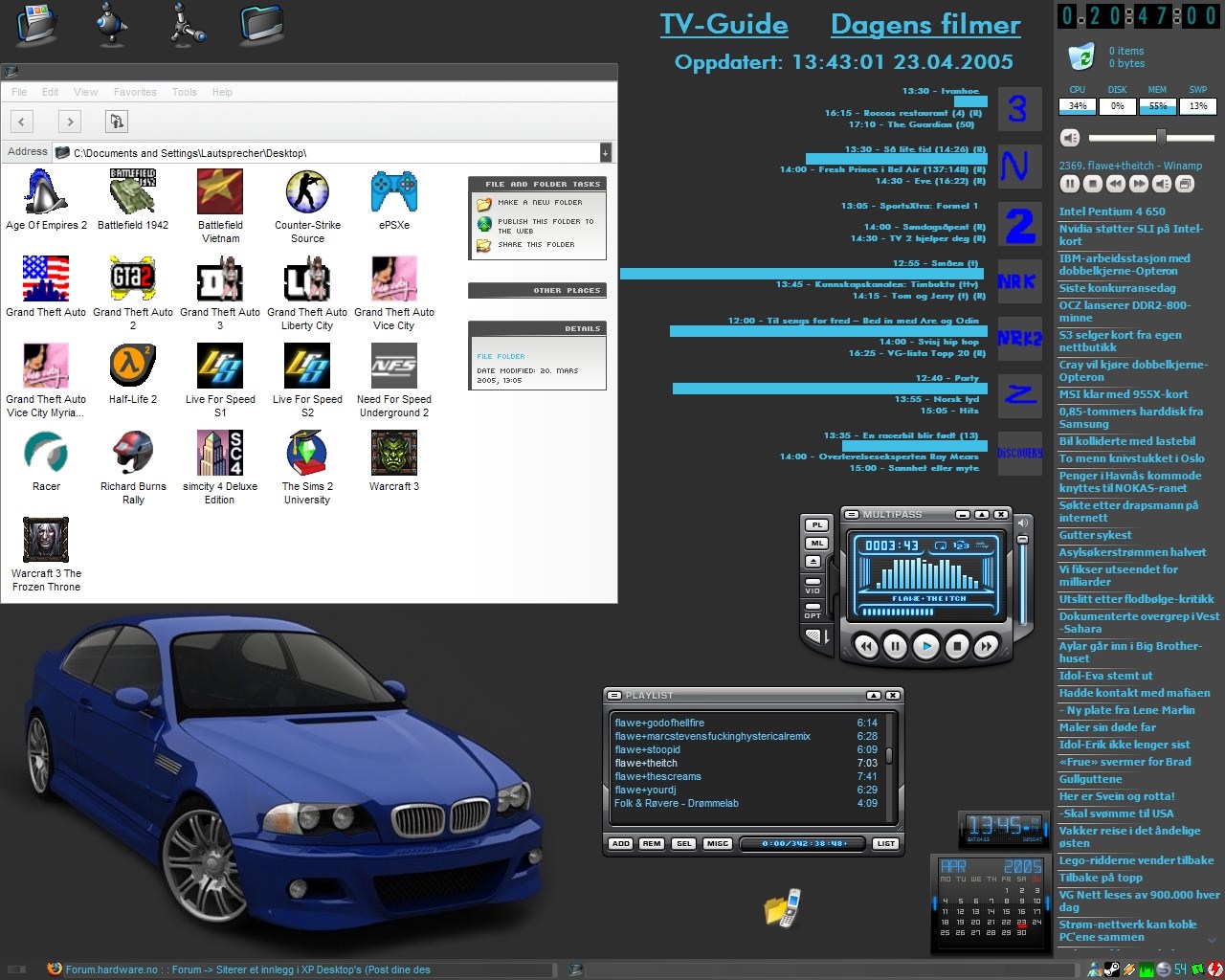Viewport: 1225px width, 980px height.
Task: Open the folder-with-phone desktop icon
Action: pos(782,907)
